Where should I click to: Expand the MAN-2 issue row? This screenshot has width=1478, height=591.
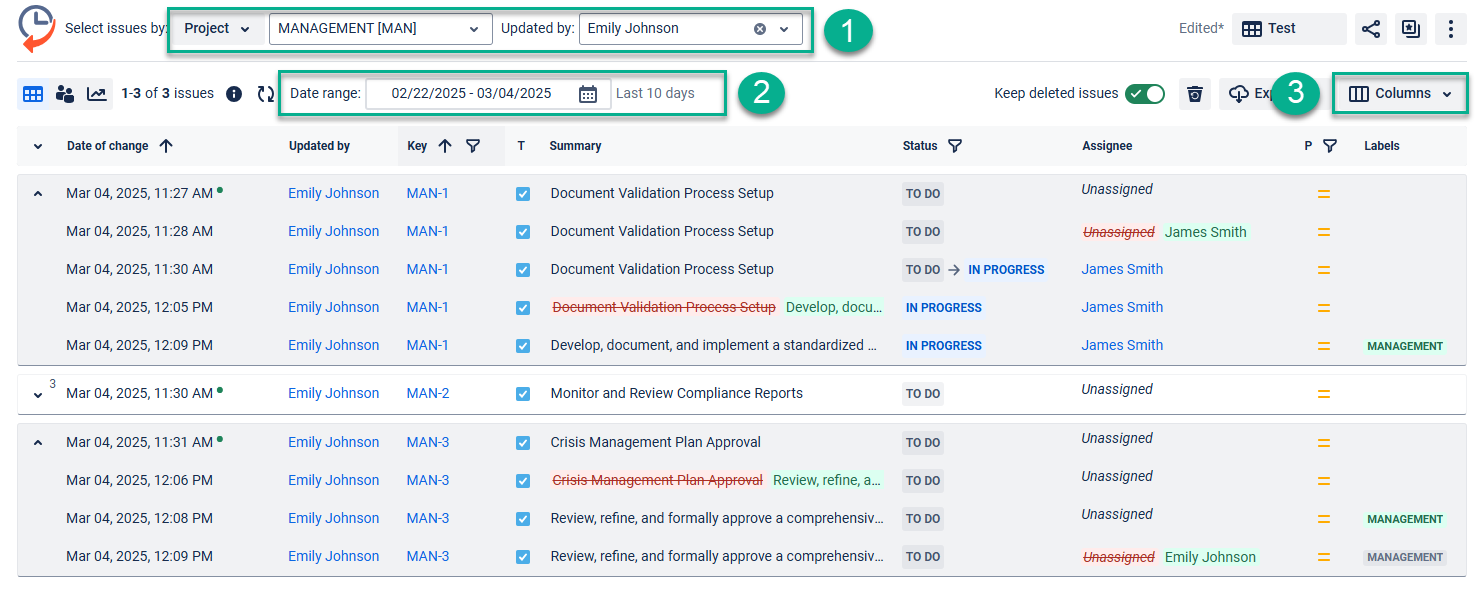click(x=38, y=395)
